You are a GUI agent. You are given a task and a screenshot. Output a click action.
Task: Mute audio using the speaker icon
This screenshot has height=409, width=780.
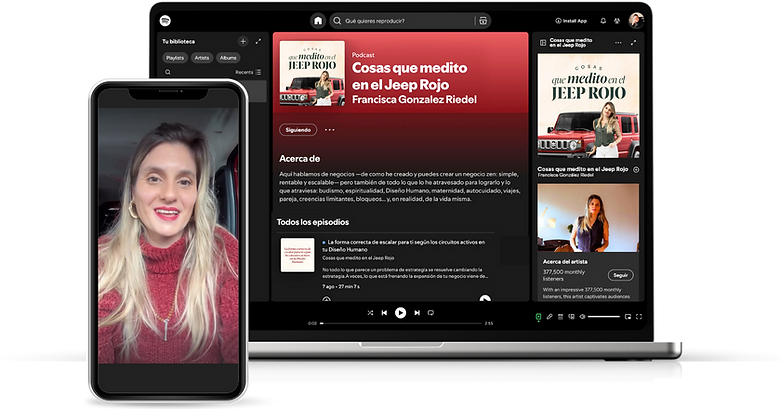583,316
